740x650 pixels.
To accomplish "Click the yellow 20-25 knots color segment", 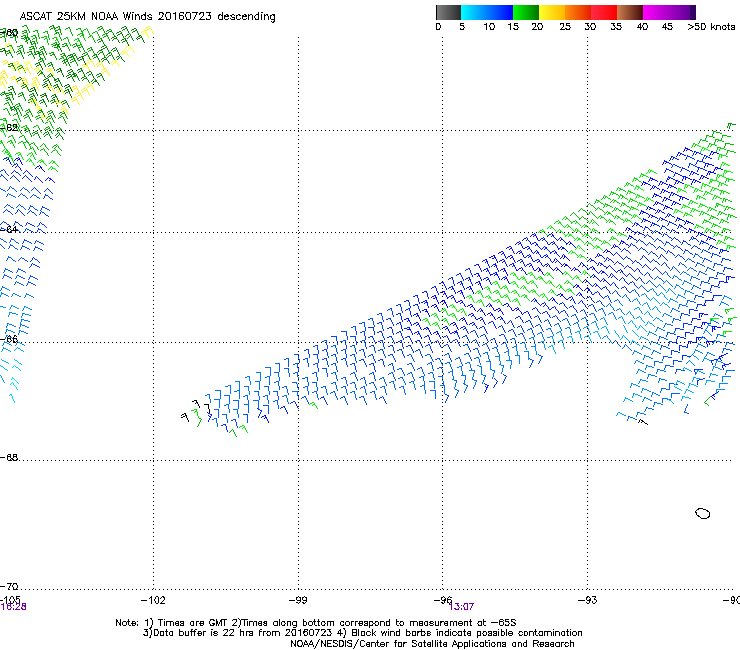I will tap(552, 12).
